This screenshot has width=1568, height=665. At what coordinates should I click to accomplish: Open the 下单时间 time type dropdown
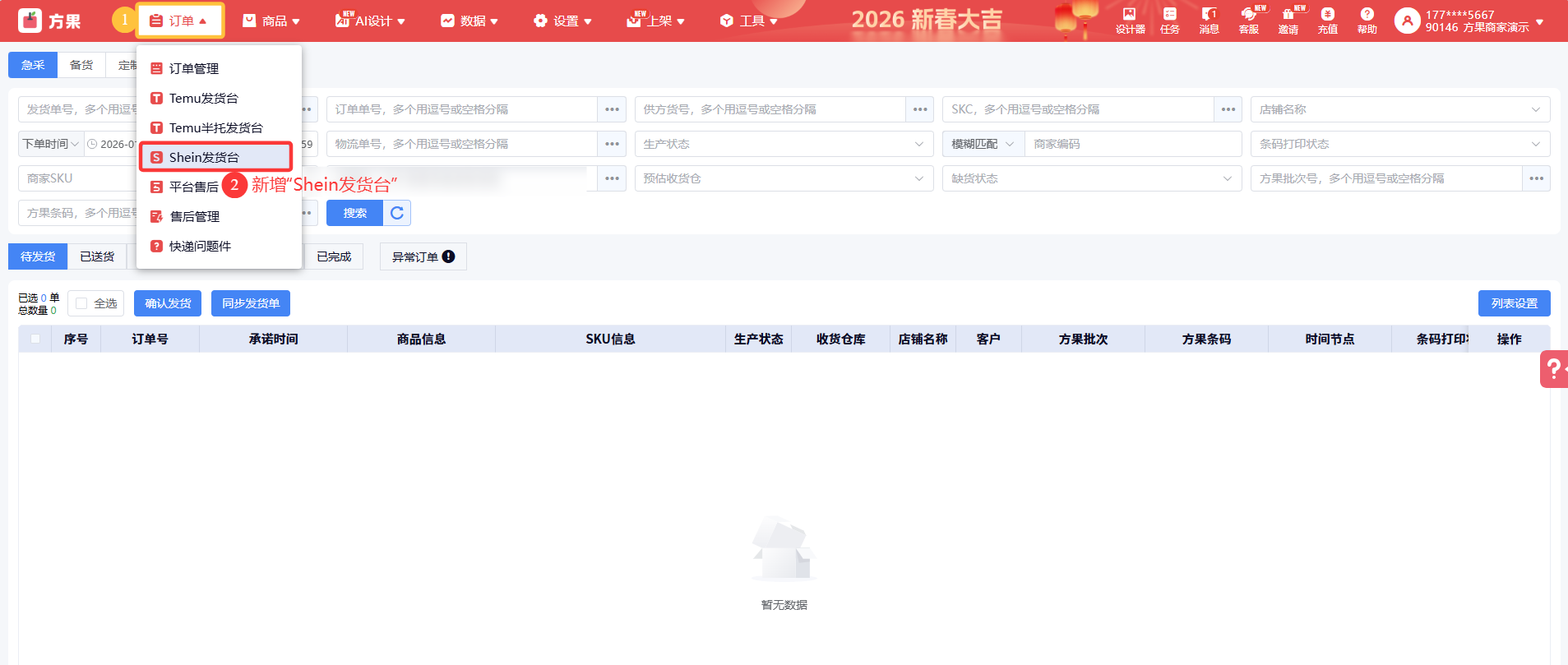pyautogui.click(x=51, y=144)
